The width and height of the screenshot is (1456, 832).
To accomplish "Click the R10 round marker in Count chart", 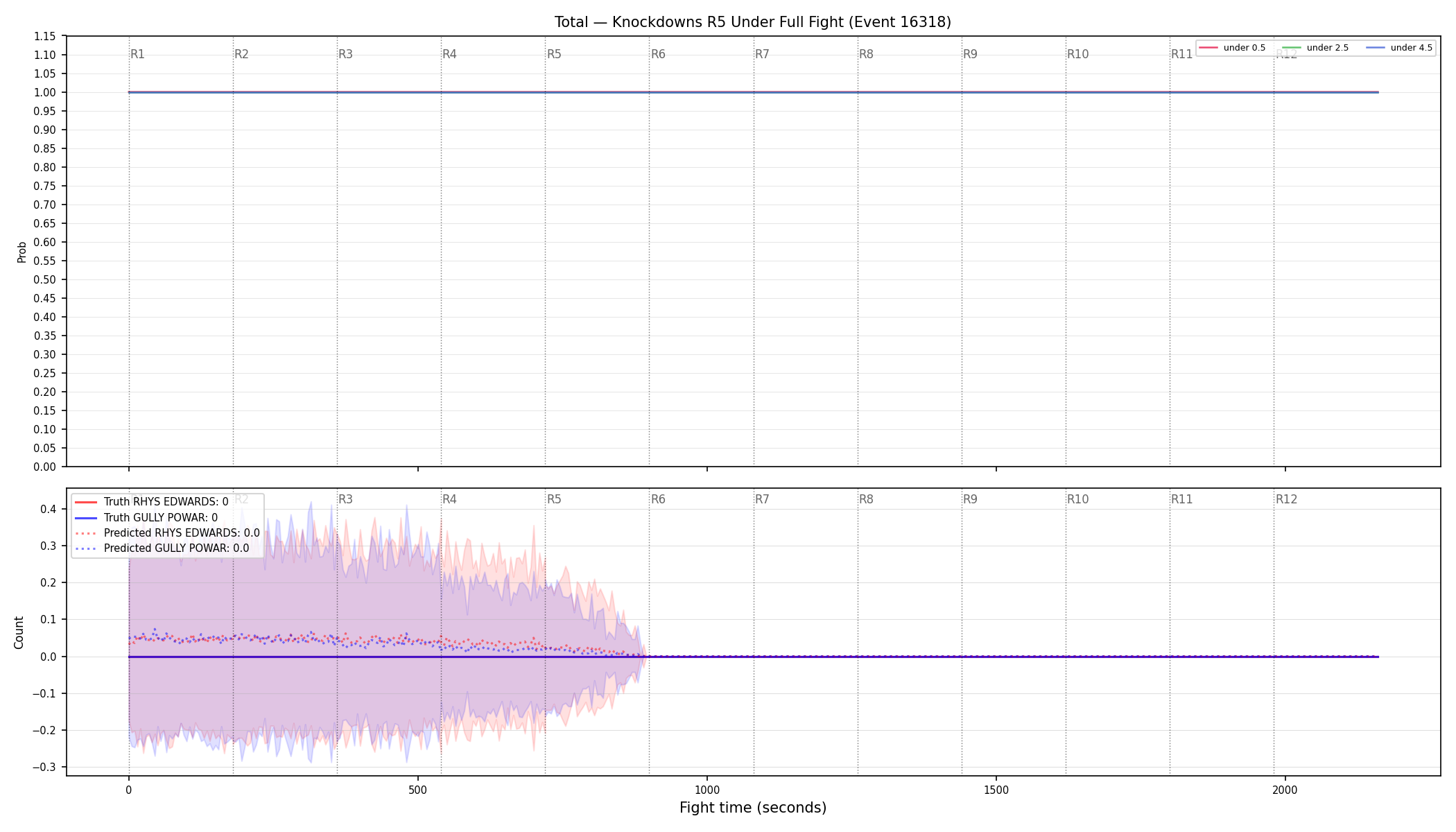I will click(x=1077, y=499).
